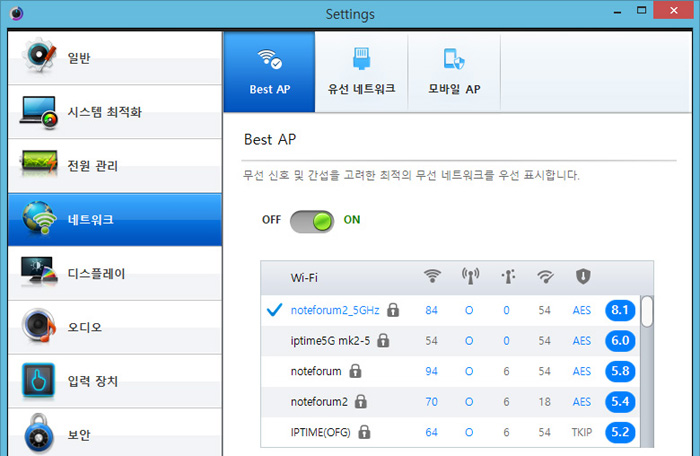Click the lock icon beside IPTIME(OFG)
Image resolution: width=700 pixels, height=456 pixels.
(x=364, y=431)
